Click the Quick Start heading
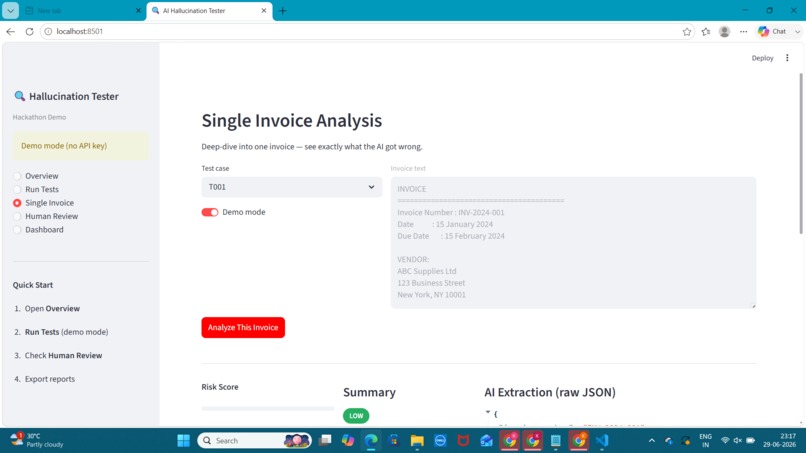This screenshot has height=453, width=806. 33,285
